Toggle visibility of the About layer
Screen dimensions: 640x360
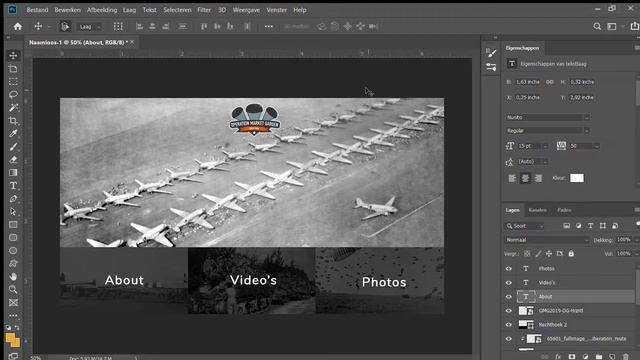click(509, 297)
